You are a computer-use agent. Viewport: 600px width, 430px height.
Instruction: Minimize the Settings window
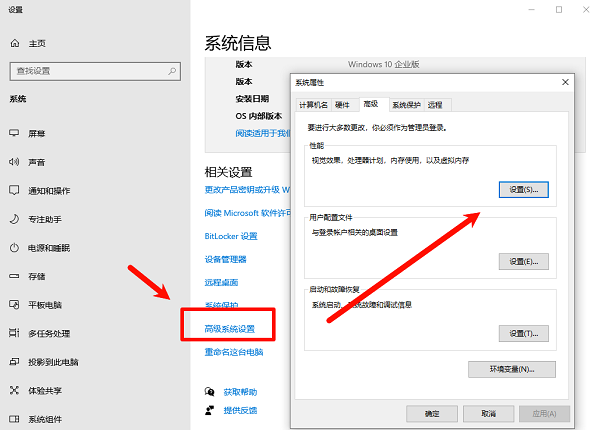tap(532, 10)
